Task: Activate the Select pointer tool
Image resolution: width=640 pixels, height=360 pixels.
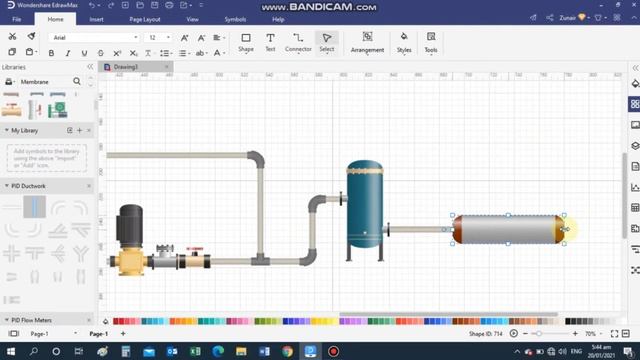Action: click(x=327, y=42)
